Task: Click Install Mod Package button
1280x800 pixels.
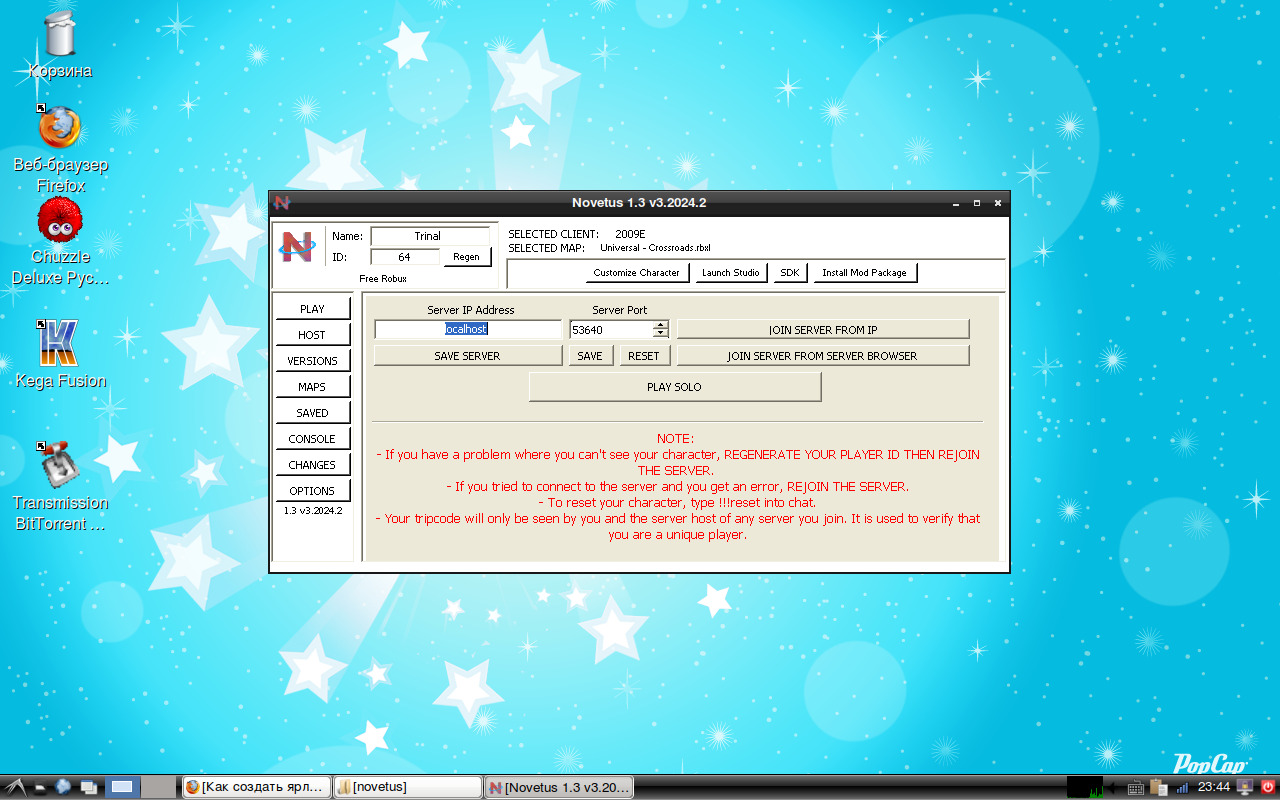Action: [x=865, y=273]
